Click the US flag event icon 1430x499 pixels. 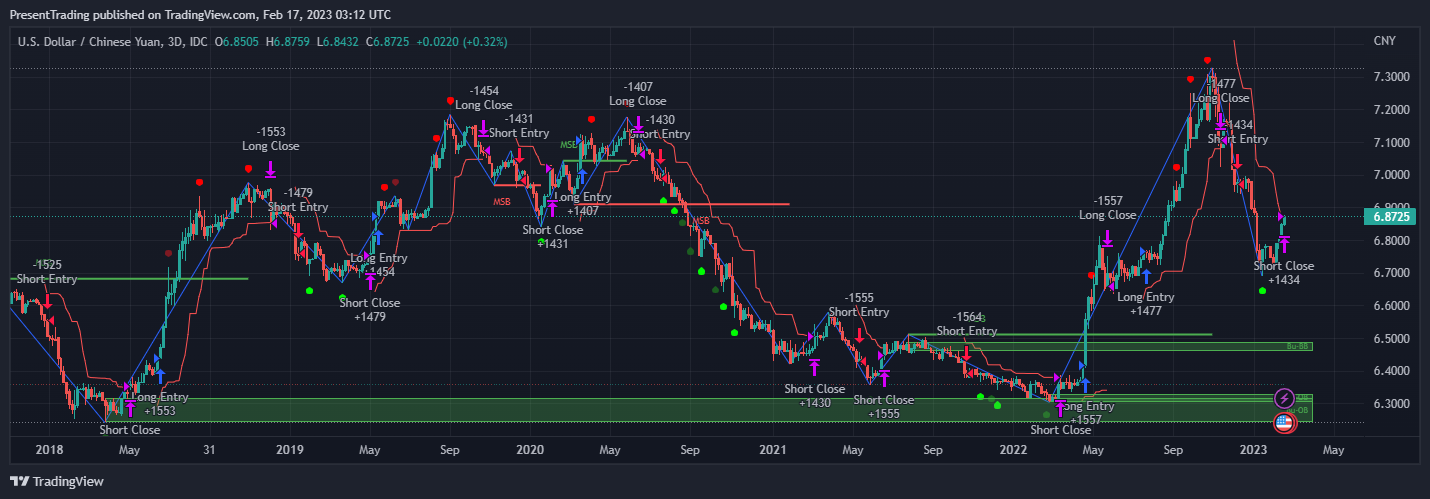[1285, 422]
